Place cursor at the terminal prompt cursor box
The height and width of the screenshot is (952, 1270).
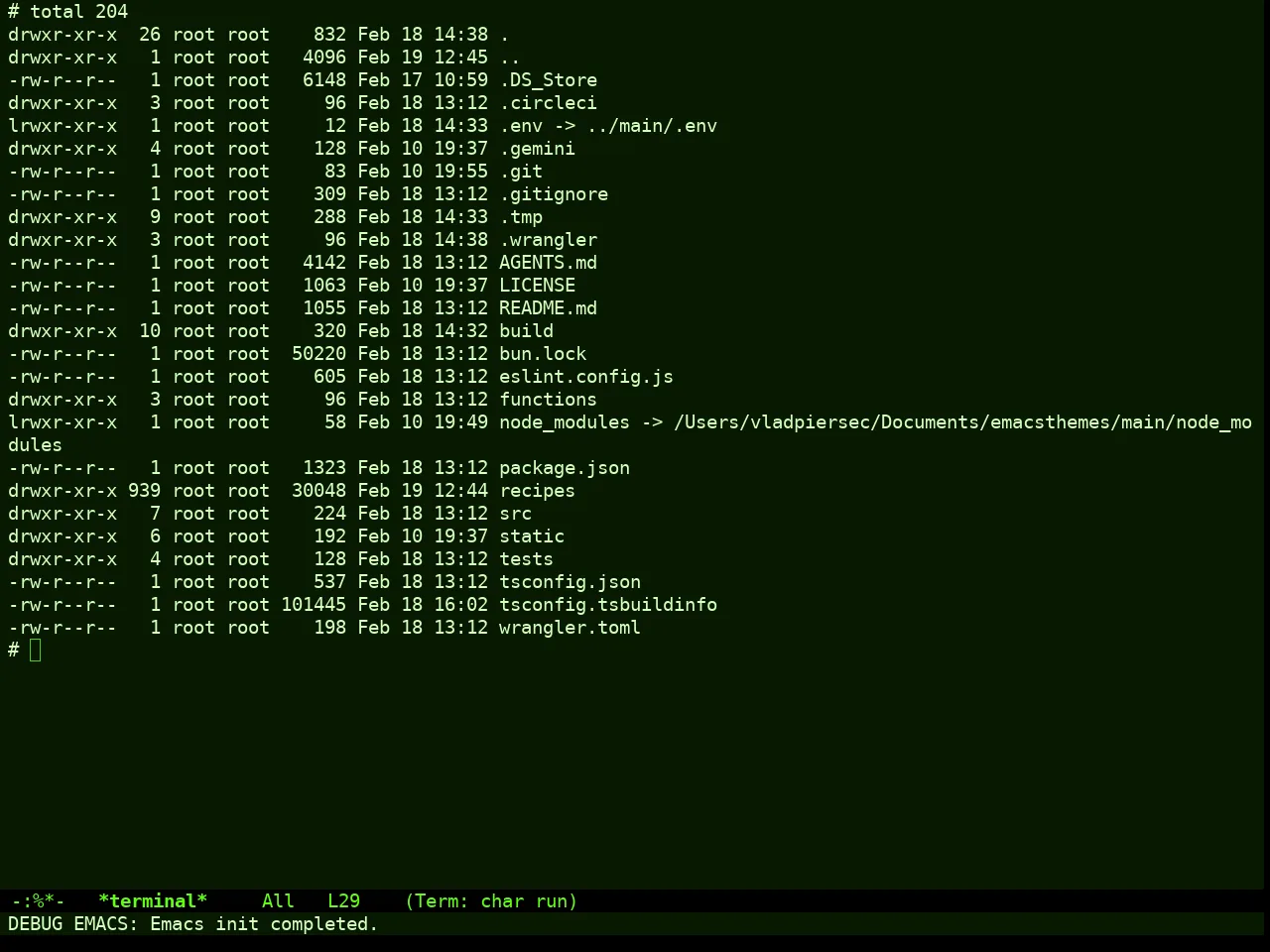(36, 650)
